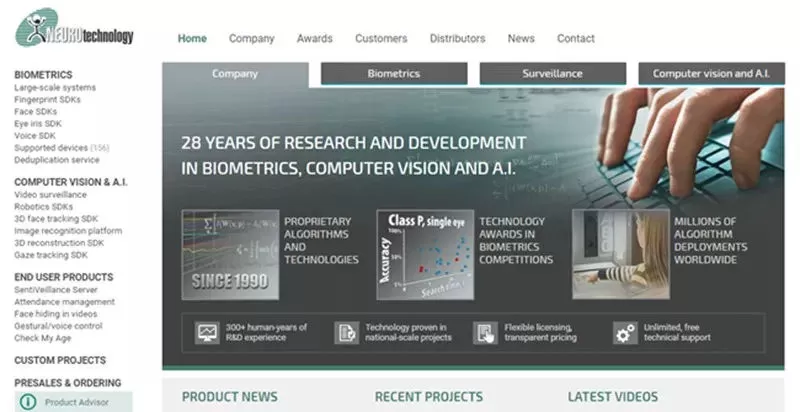The image size is (800, 412).
Task: Open the Contact page
Action: click(575, 39)
